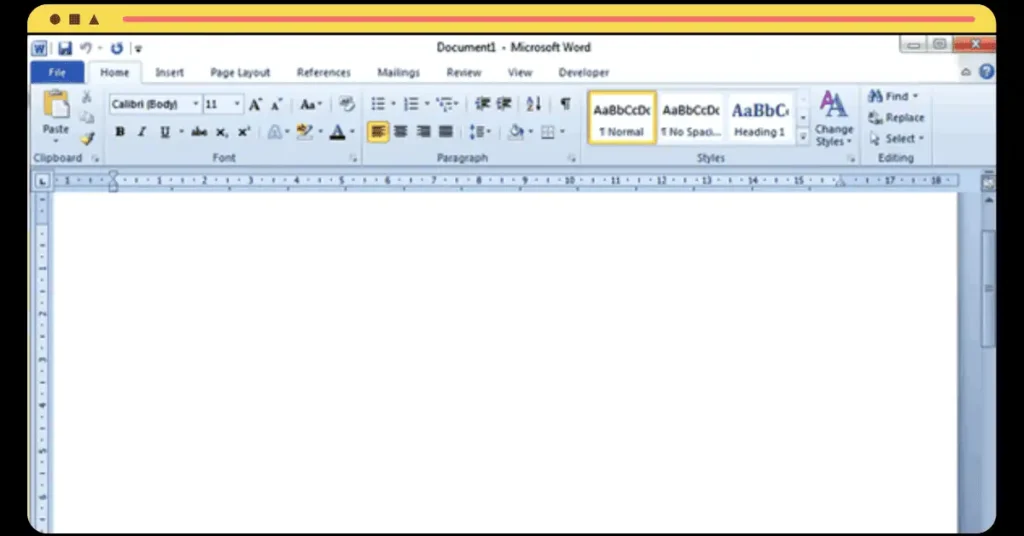Expand the Styles gallery More arrow
This screenshot has width=1024, height=536.
tap(803, 136)
